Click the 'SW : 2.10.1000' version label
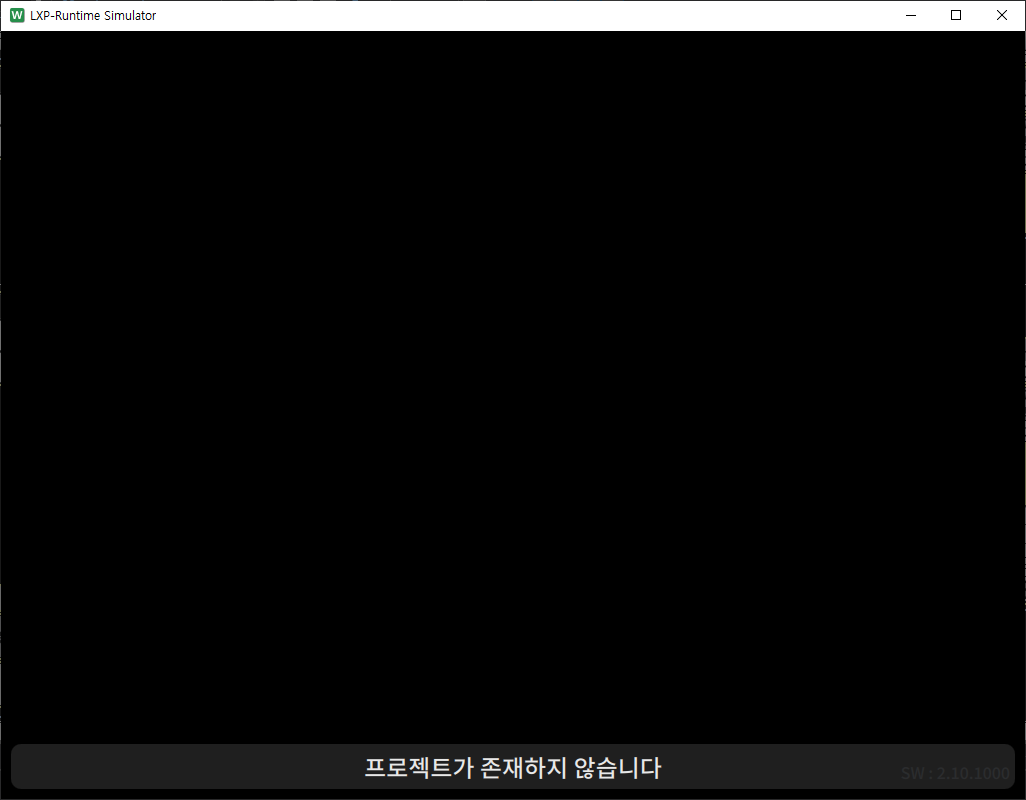1026x800 pixels. [954, 772]
